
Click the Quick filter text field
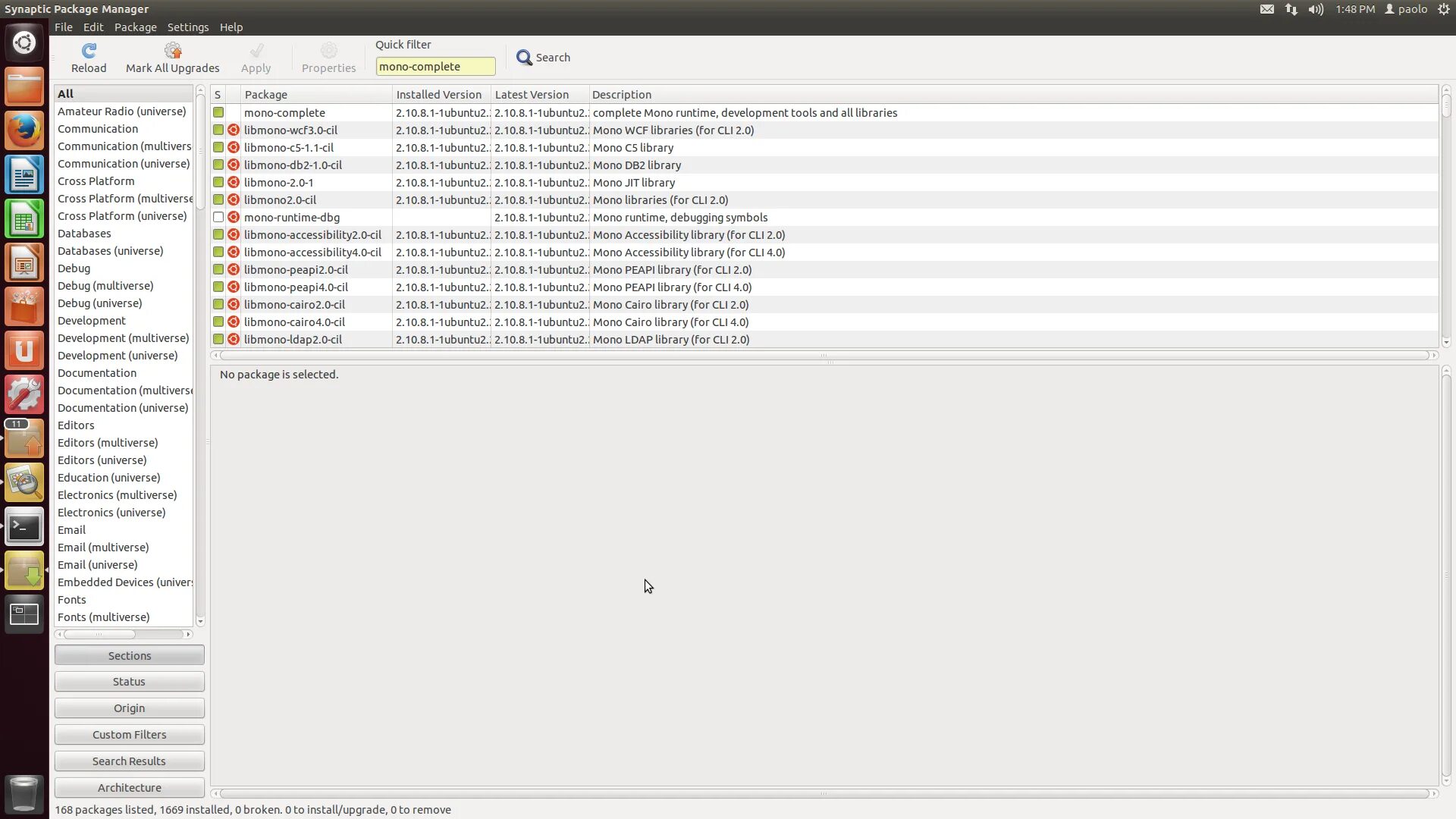coord(436,67)
